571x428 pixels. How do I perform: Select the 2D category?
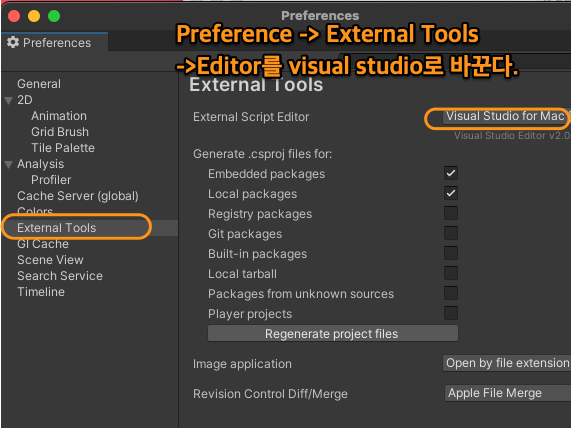25,100
